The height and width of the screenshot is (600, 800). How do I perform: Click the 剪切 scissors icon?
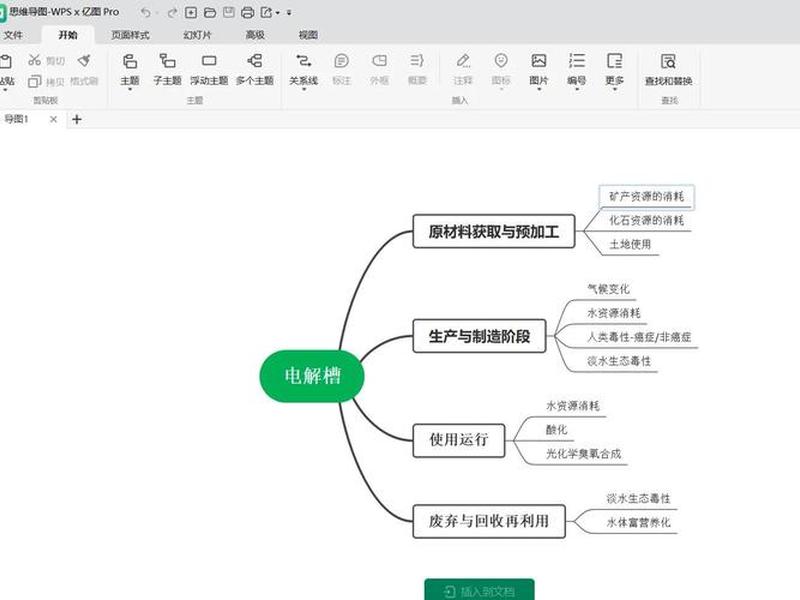pyautogui.click(x=35, y=60)
